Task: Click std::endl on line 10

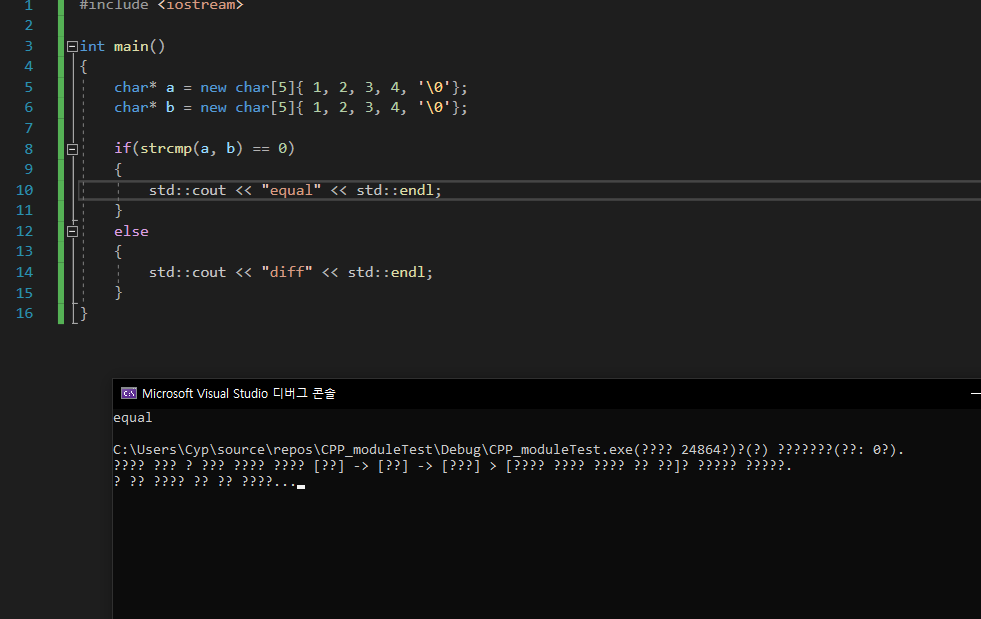Action: pos(395,190)
